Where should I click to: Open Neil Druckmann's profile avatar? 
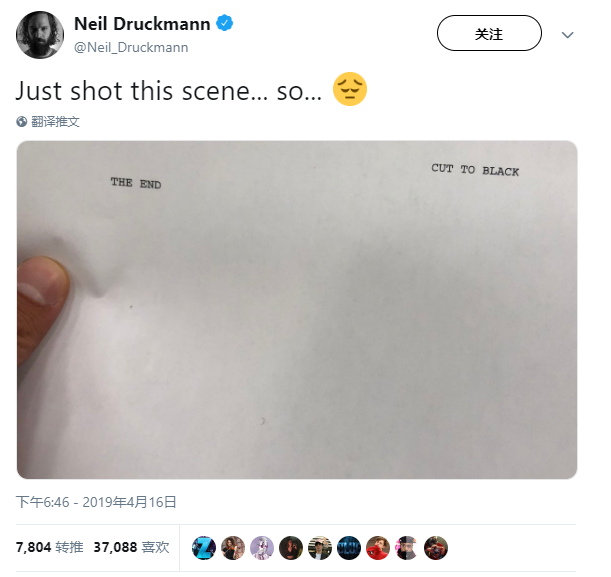click(40, 35)
